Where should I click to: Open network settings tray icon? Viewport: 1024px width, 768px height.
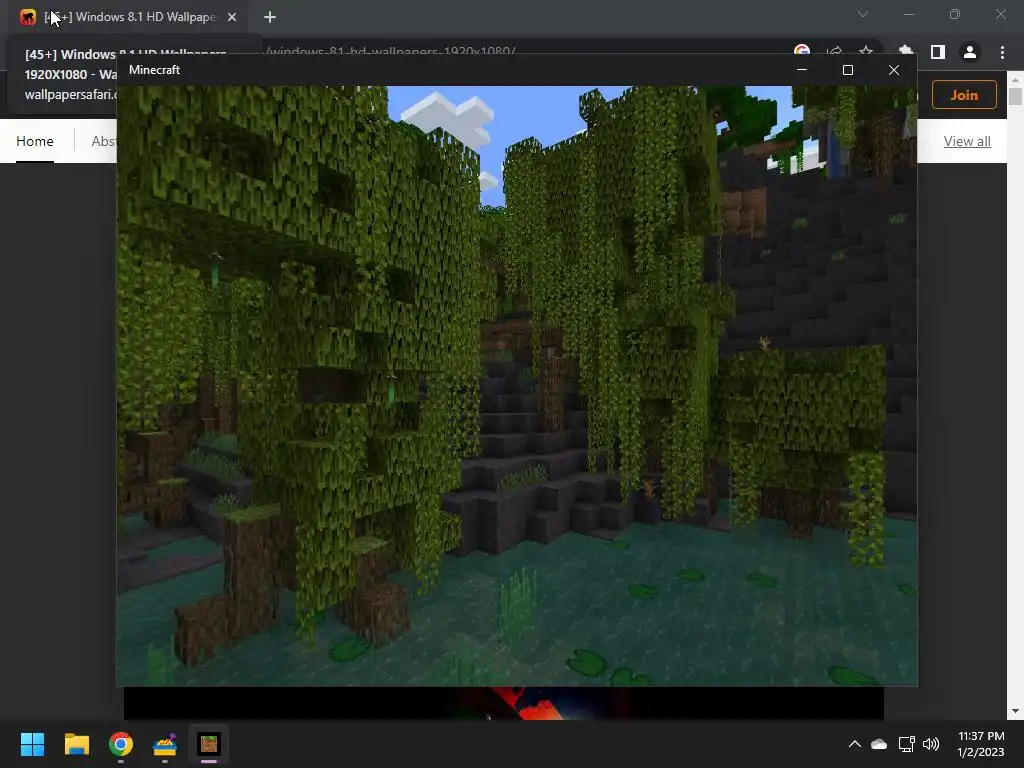pos(906,744)
